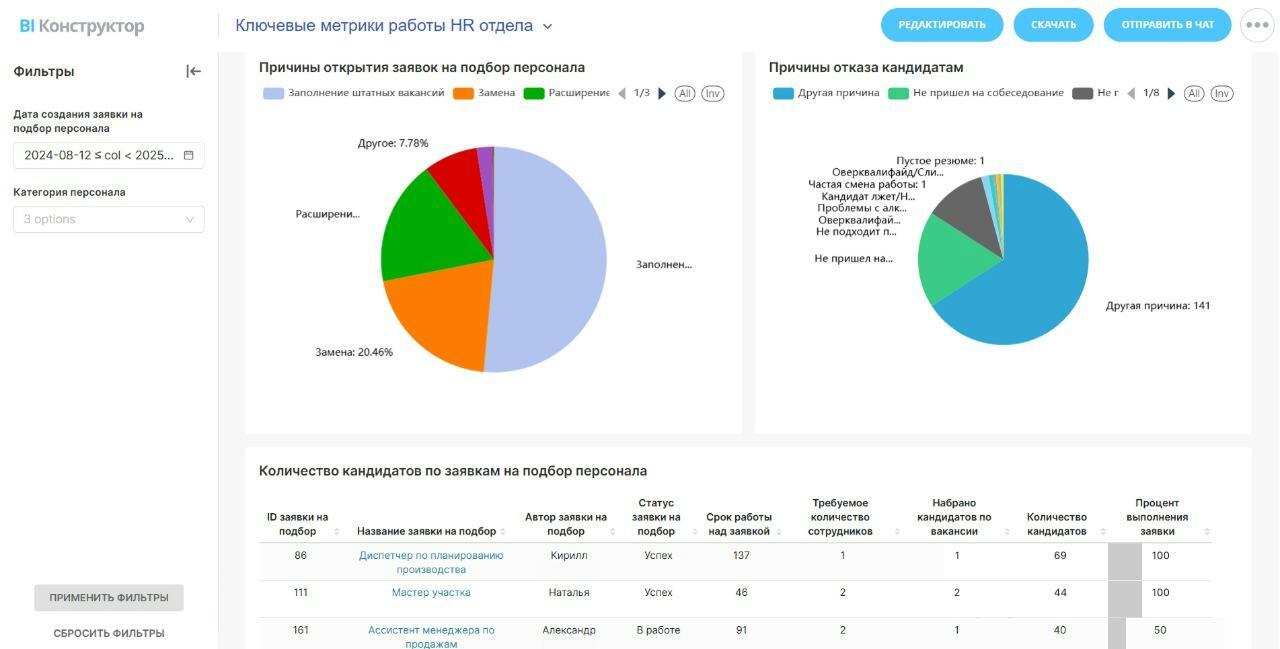
Task: Click РЕДАКТИРОВАТЬ button
Action: 942,25
